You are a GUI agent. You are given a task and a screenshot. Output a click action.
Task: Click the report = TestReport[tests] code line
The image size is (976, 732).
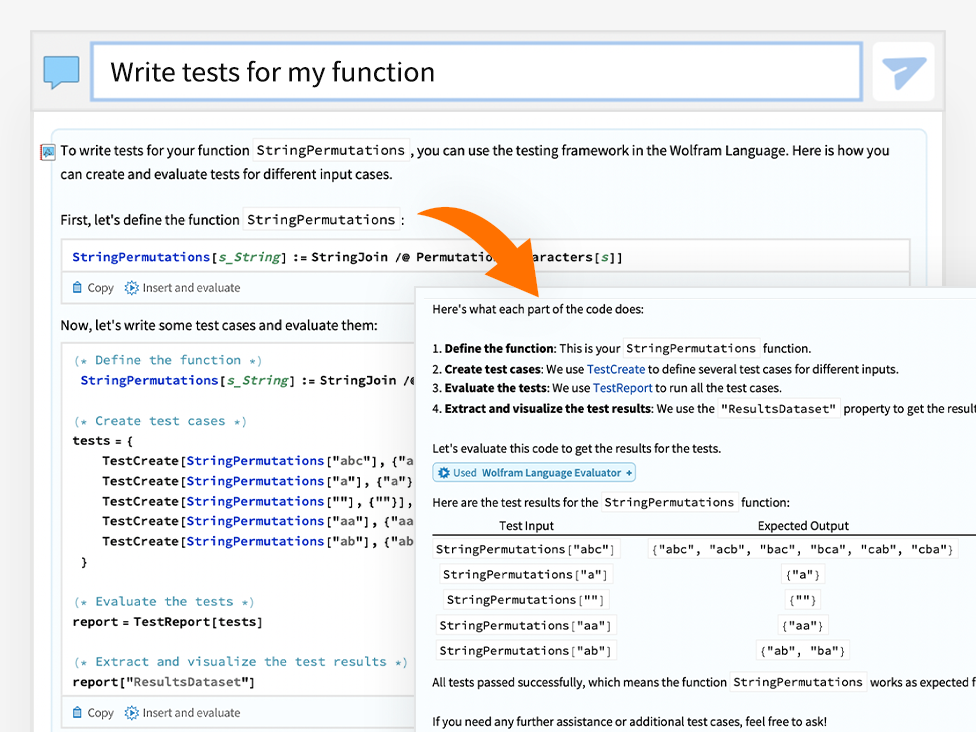[168, 622]
